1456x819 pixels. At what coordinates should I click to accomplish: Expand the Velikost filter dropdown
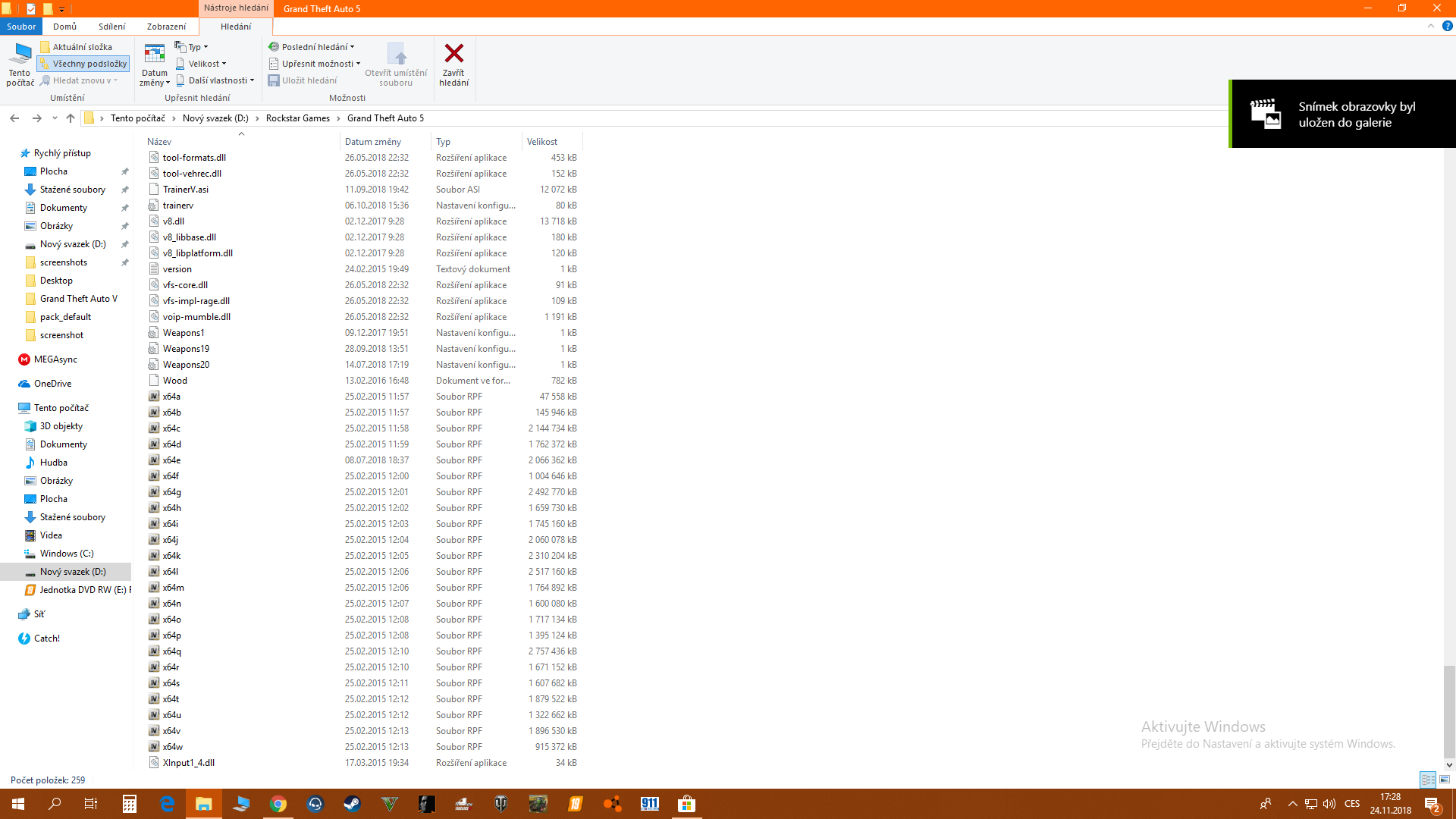click(203, 64)
